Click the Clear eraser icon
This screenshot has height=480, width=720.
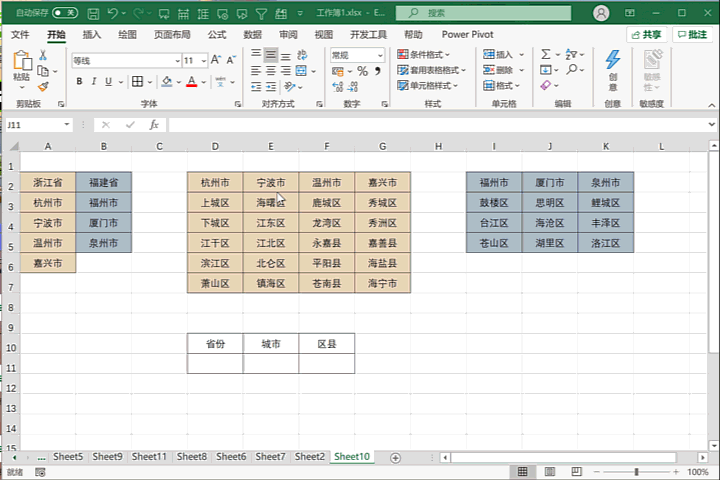tap(546, 85)
